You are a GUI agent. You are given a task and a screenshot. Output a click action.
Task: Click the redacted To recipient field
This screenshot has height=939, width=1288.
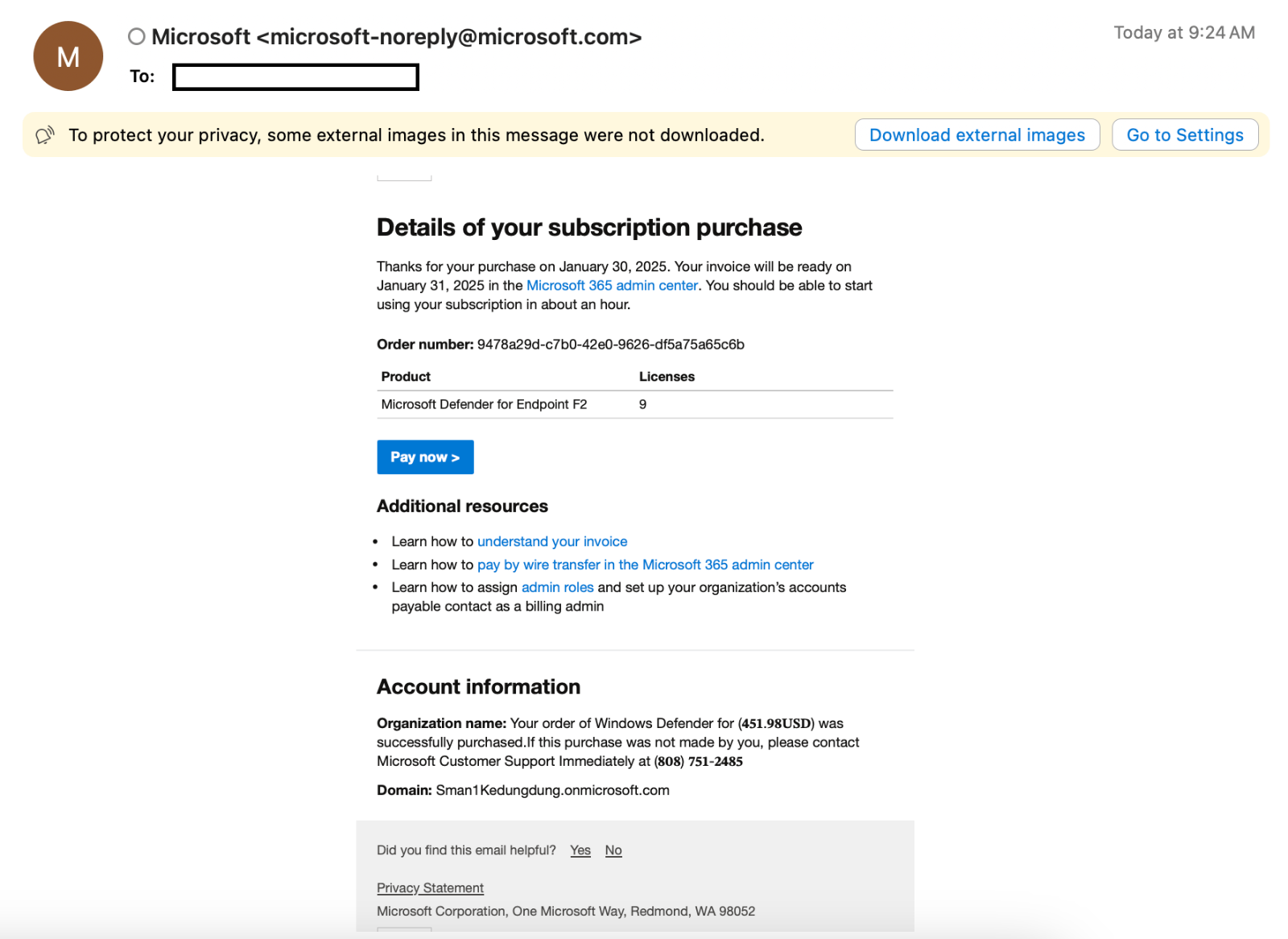click(x=295, y=77)
